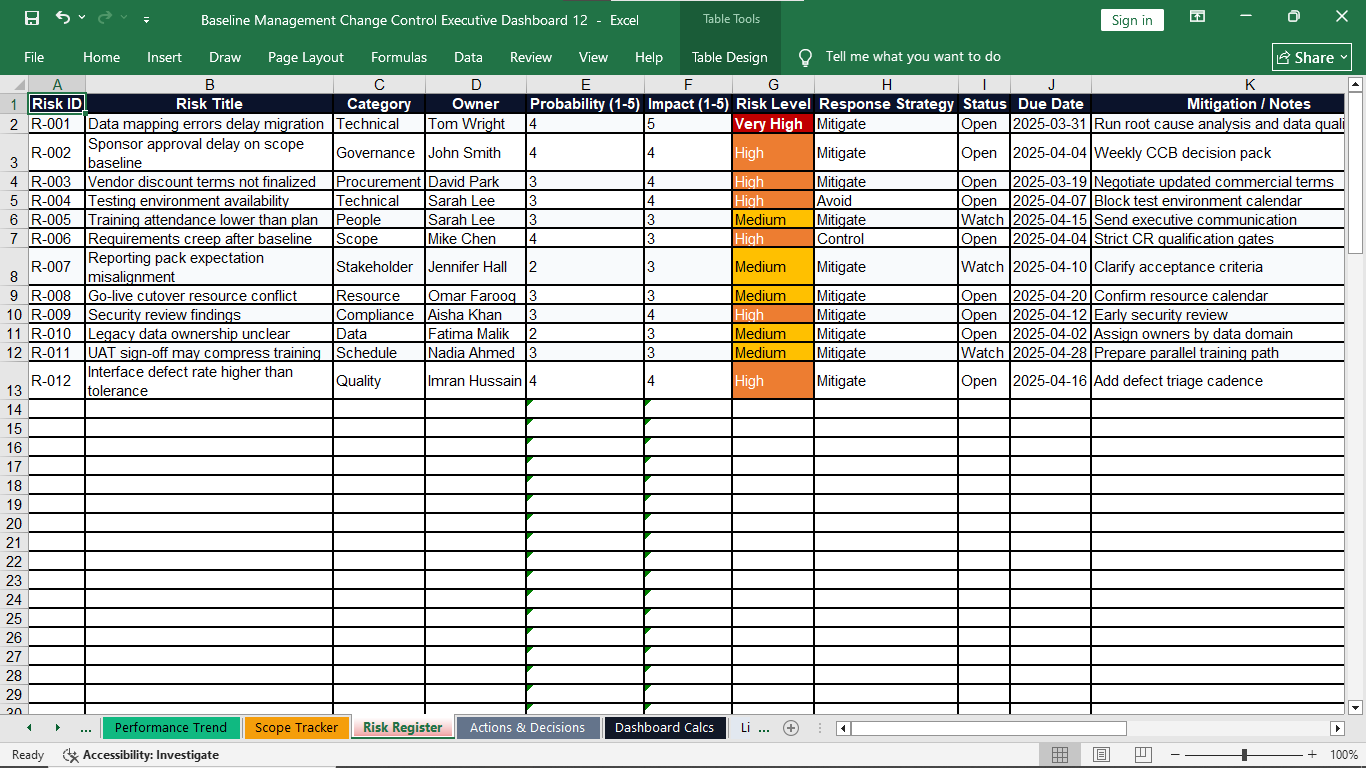Add a new sheet with plus icon
Image resolution: width=1366 pixels, height=768 pixels.
791,728
